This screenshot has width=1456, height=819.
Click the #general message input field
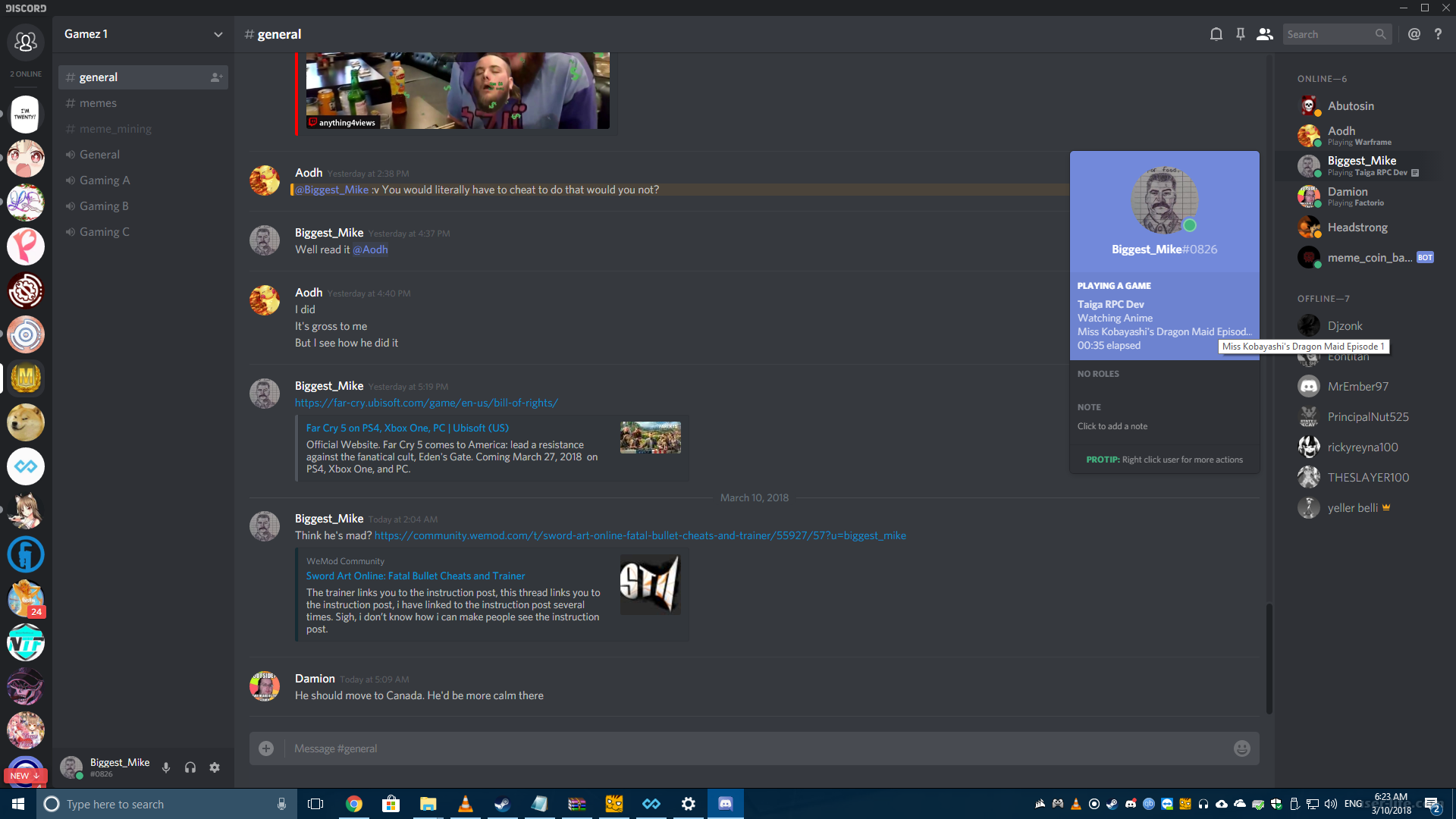pyautogui.click(x=755, y=748)
